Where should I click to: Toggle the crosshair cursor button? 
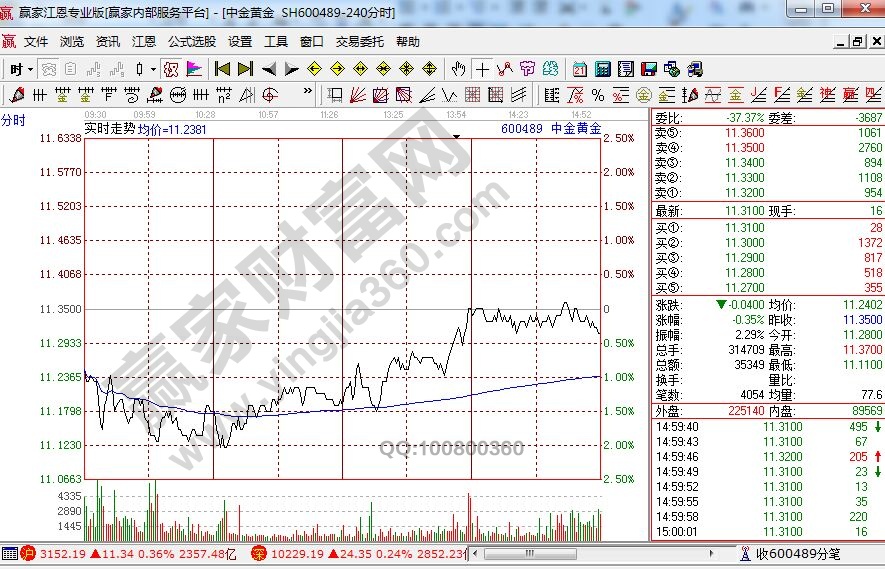(482, 69)
